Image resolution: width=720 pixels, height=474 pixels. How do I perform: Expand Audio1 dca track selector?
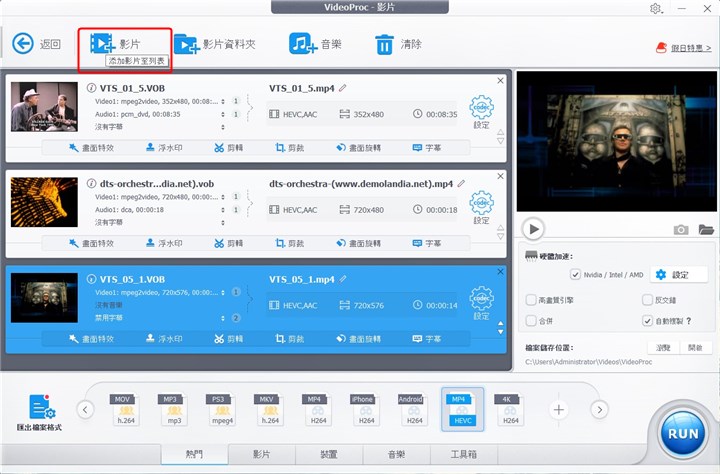(223, 209)
